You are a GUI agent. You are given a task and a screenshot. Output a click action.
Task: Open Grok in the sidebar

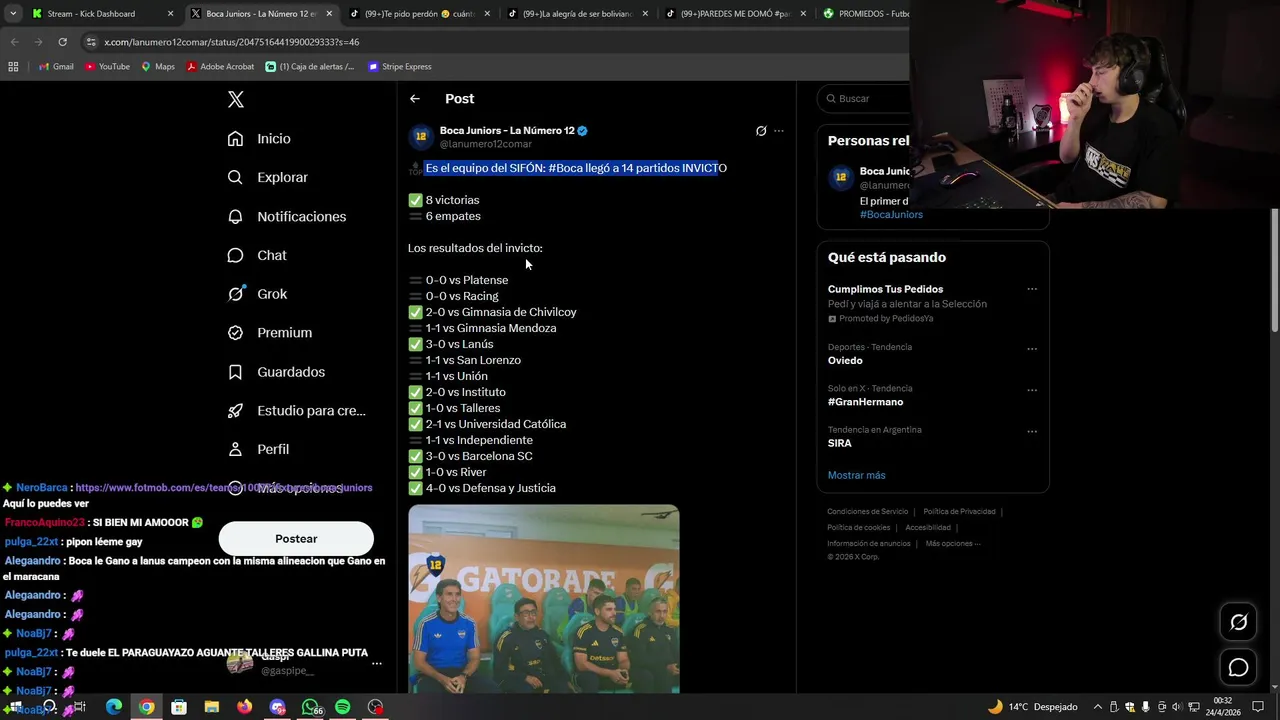(x=257, y=294)
